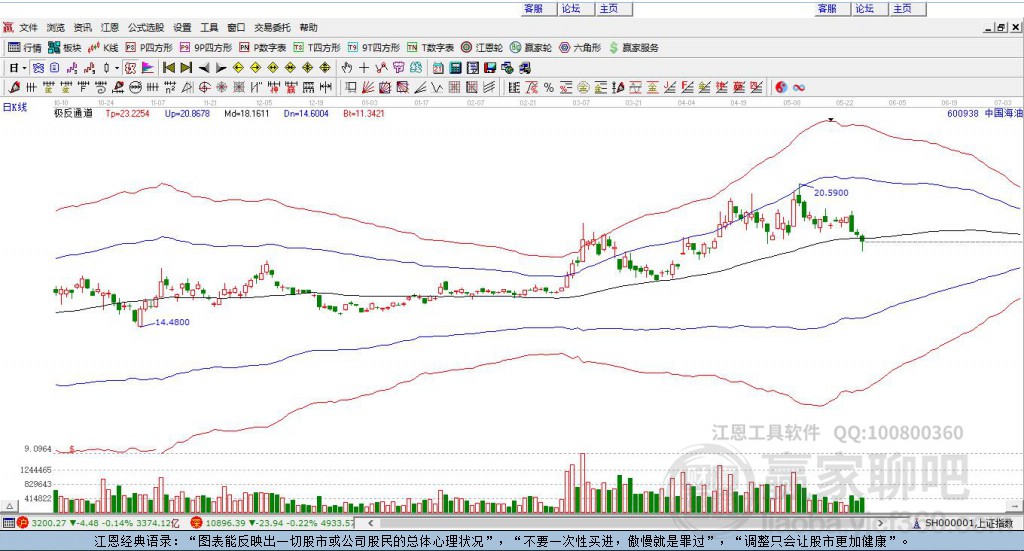Click the colorful flag chart icon
Image resolution: width=1024 pixels, height=551 pixels.
coord(148,68)
